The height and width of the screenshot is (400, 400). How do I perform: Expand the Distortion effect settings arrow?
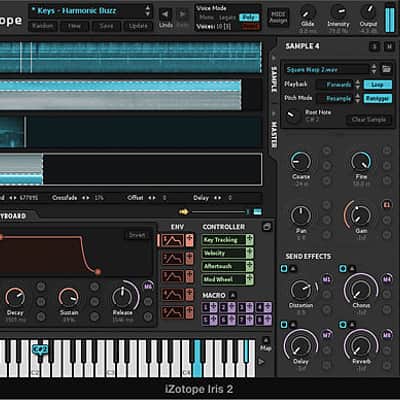click(x=293, y=268)
